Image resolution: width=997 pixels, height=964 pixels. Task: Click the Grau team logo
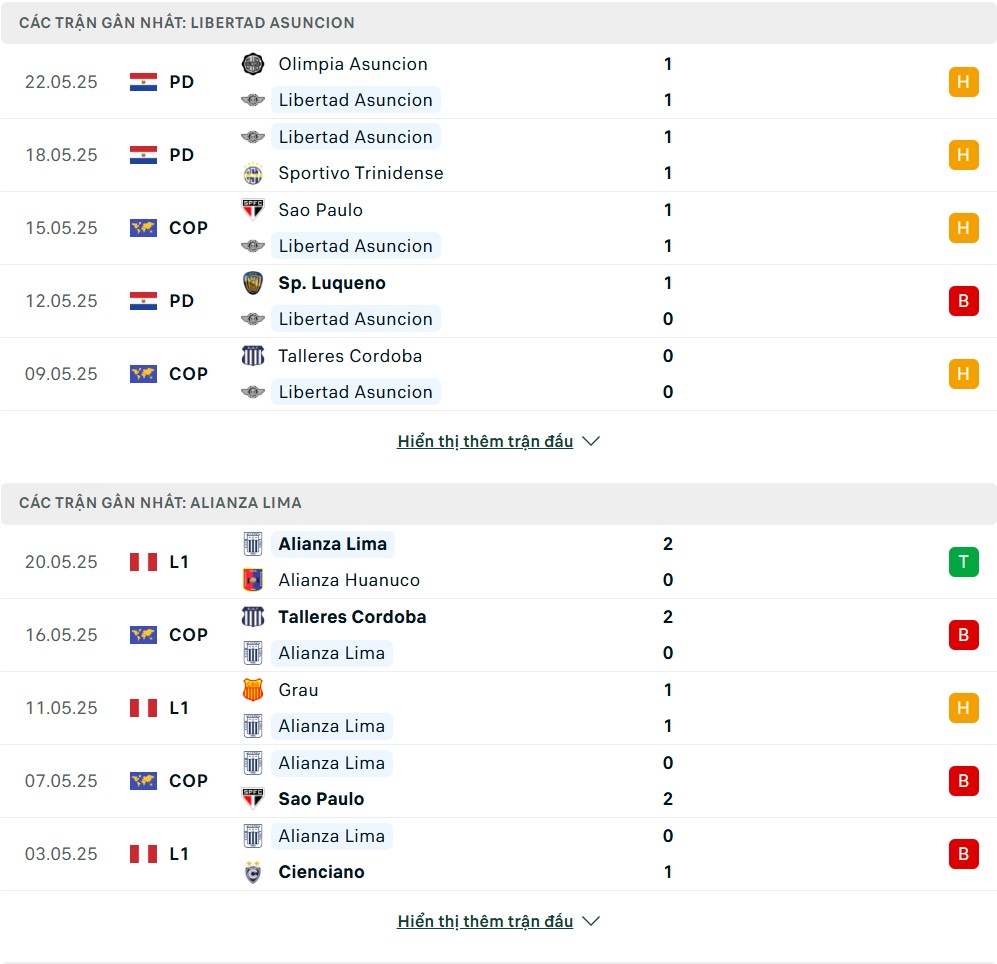pyautogui.click(x=253, y=690)
